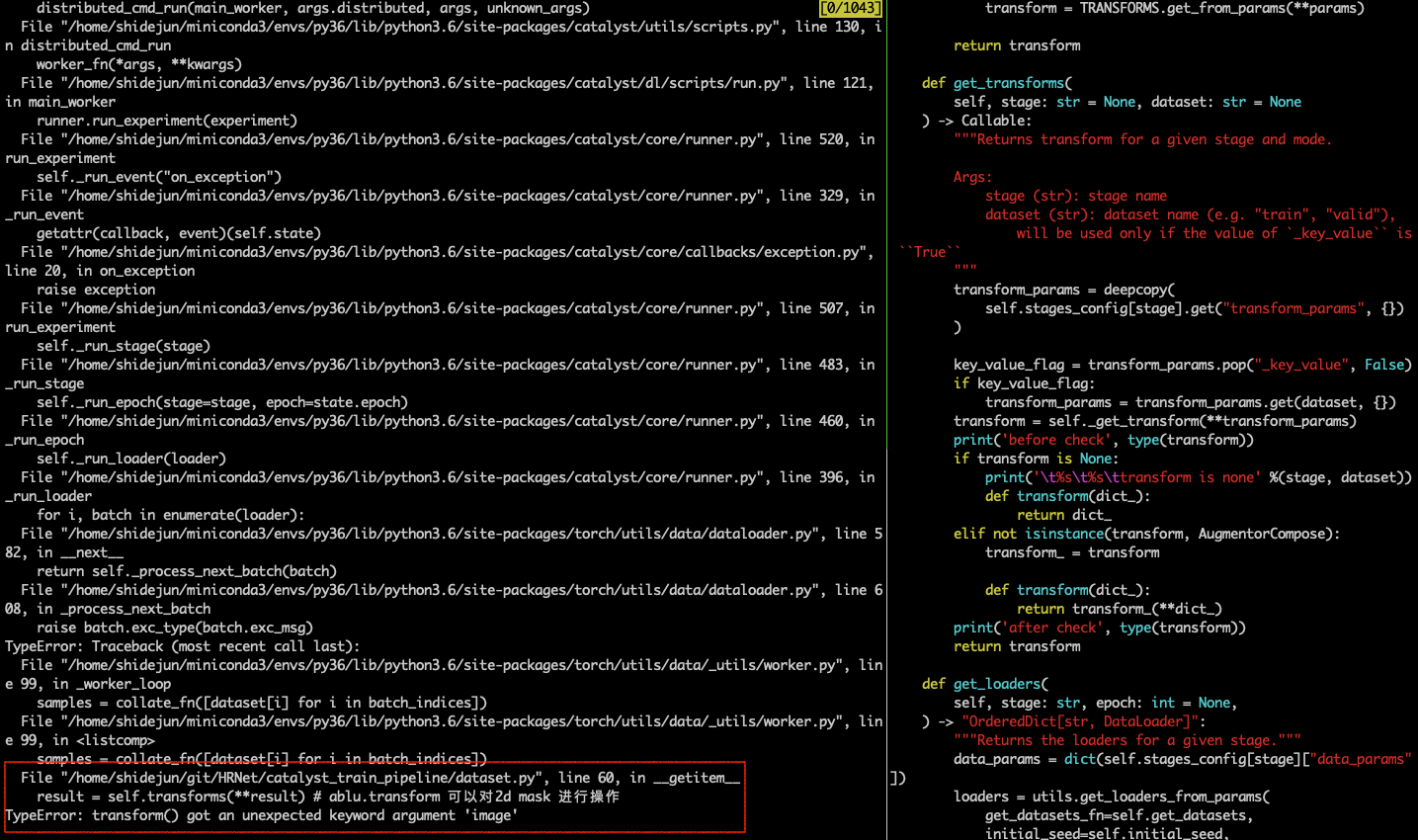This screenshot has width=1418, height=840.
Task: Click the 'def get_transforms(' definition line
Action: pyautogui.click(x=997, y=83)
